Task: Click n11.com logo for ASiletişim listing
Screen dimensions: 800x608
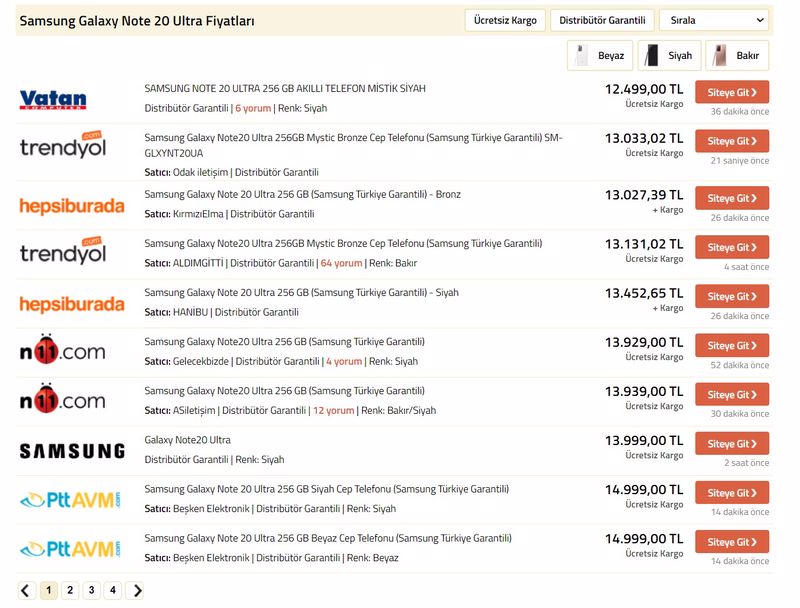Action: (63, 398)
